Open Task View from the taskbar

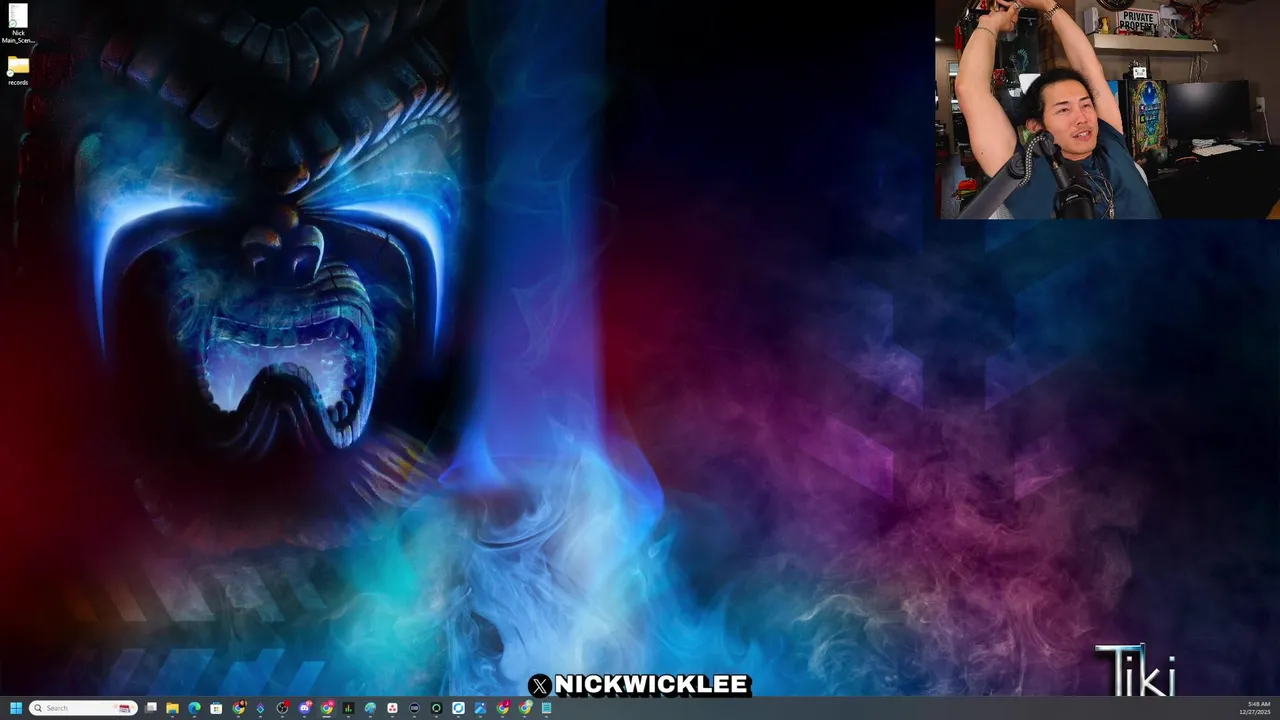pyautogui.click(x=151, y=708)
